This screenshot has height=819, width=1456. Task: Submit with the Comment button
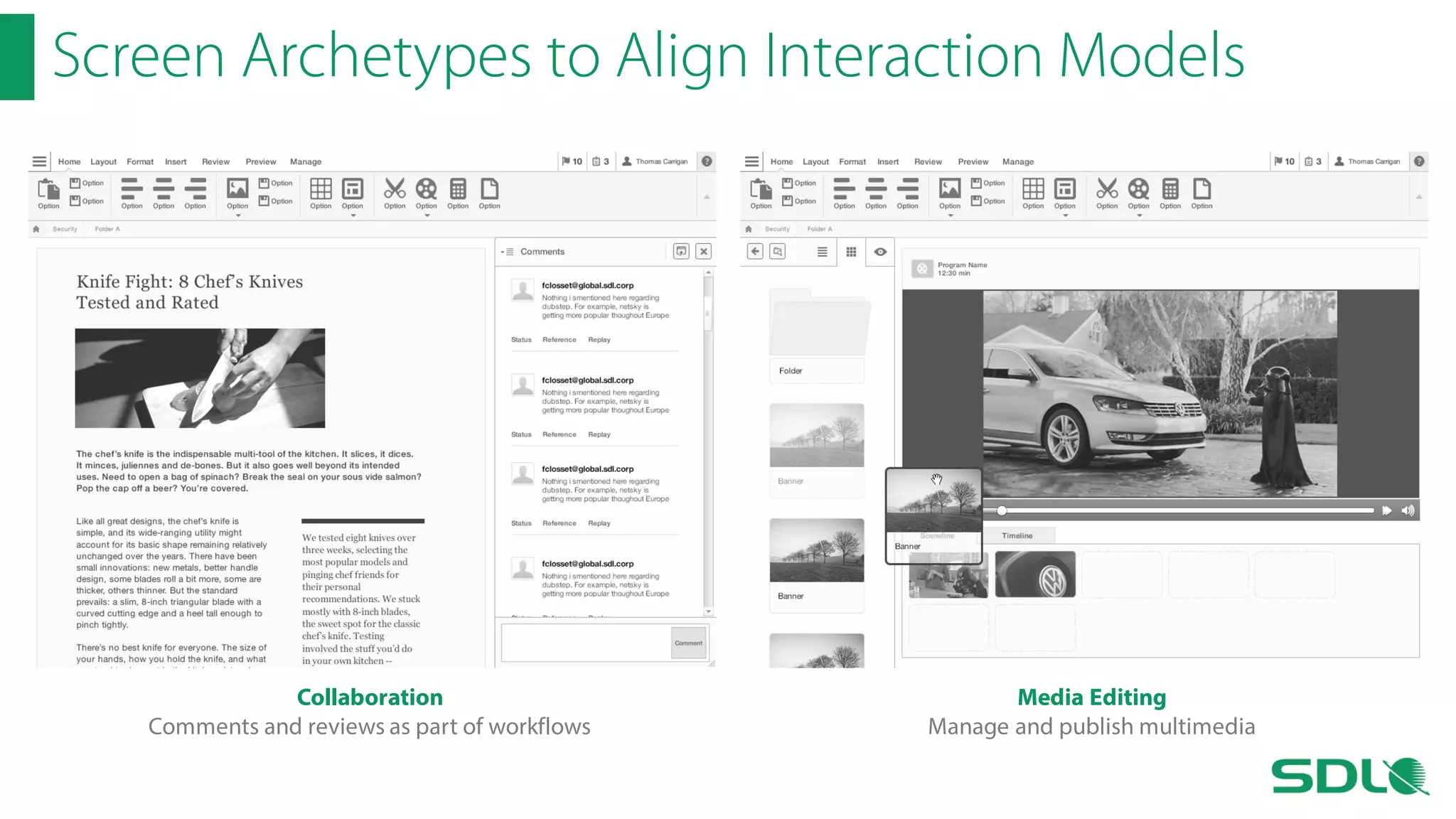(688, 643)
